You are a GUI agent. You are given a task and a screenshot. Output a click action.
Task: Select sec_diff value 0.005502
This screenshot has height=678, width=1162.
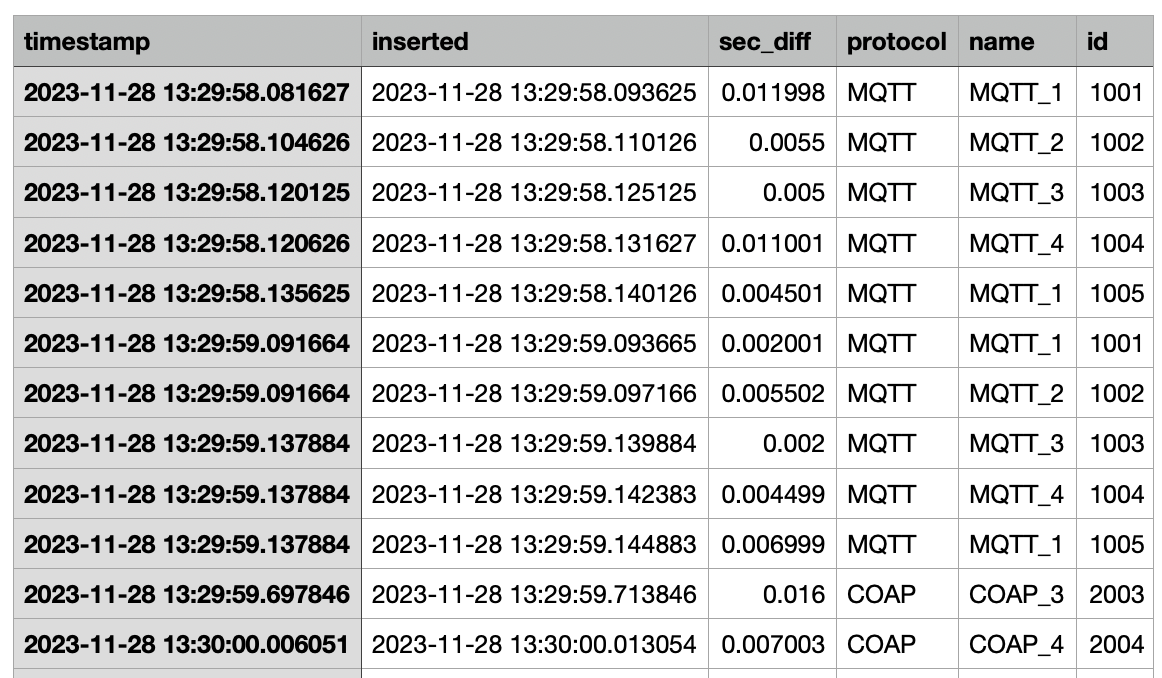(x=772, y=393)
